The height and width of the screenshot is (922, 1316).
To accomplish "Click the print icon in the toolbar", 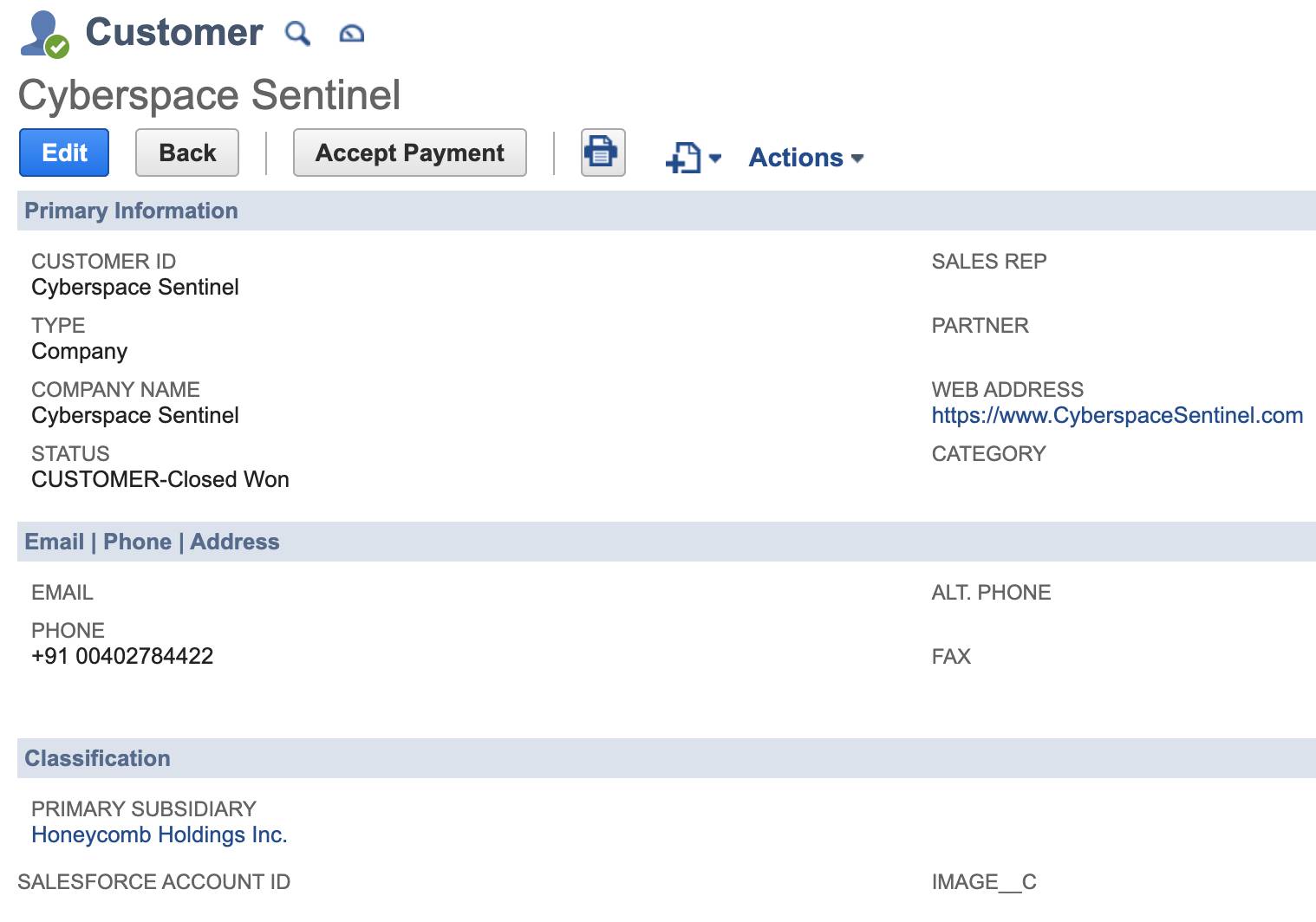I will [602, 152].
